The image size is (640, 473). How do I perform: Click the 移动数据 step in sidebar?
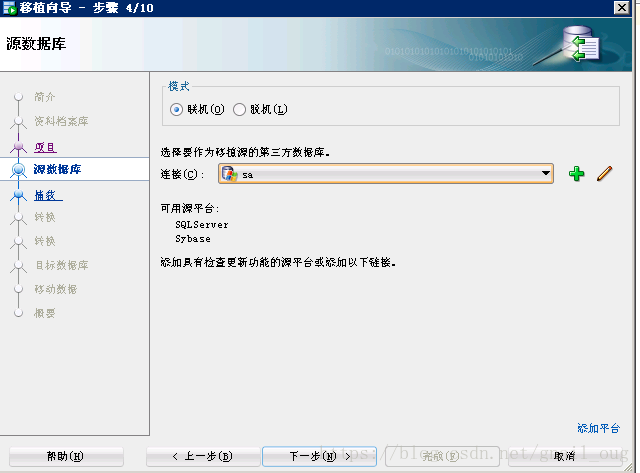pos(56,289)
